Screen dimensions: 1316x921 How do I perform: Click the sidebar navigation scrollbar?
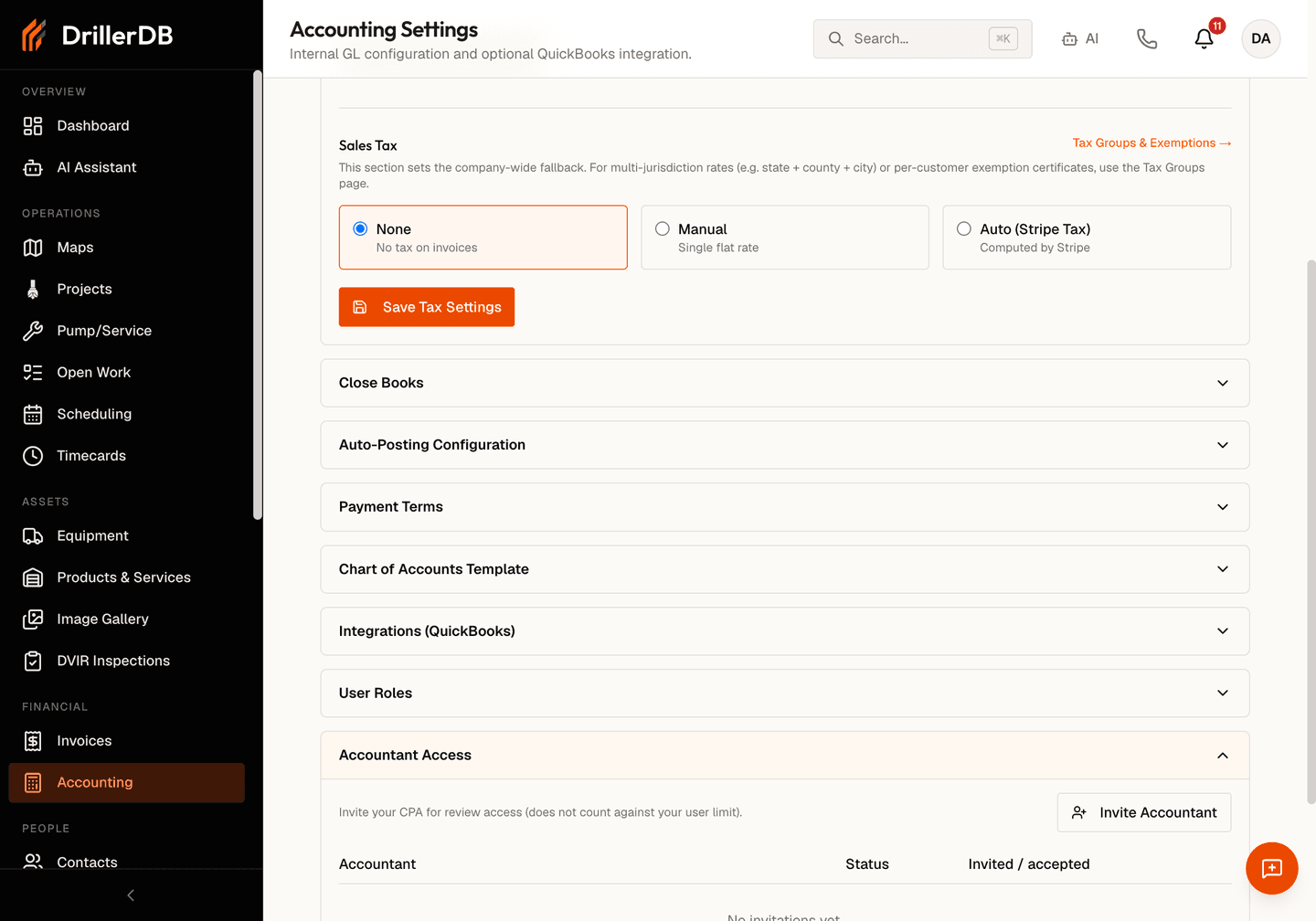pyautogui.click(x=258, y=295)
